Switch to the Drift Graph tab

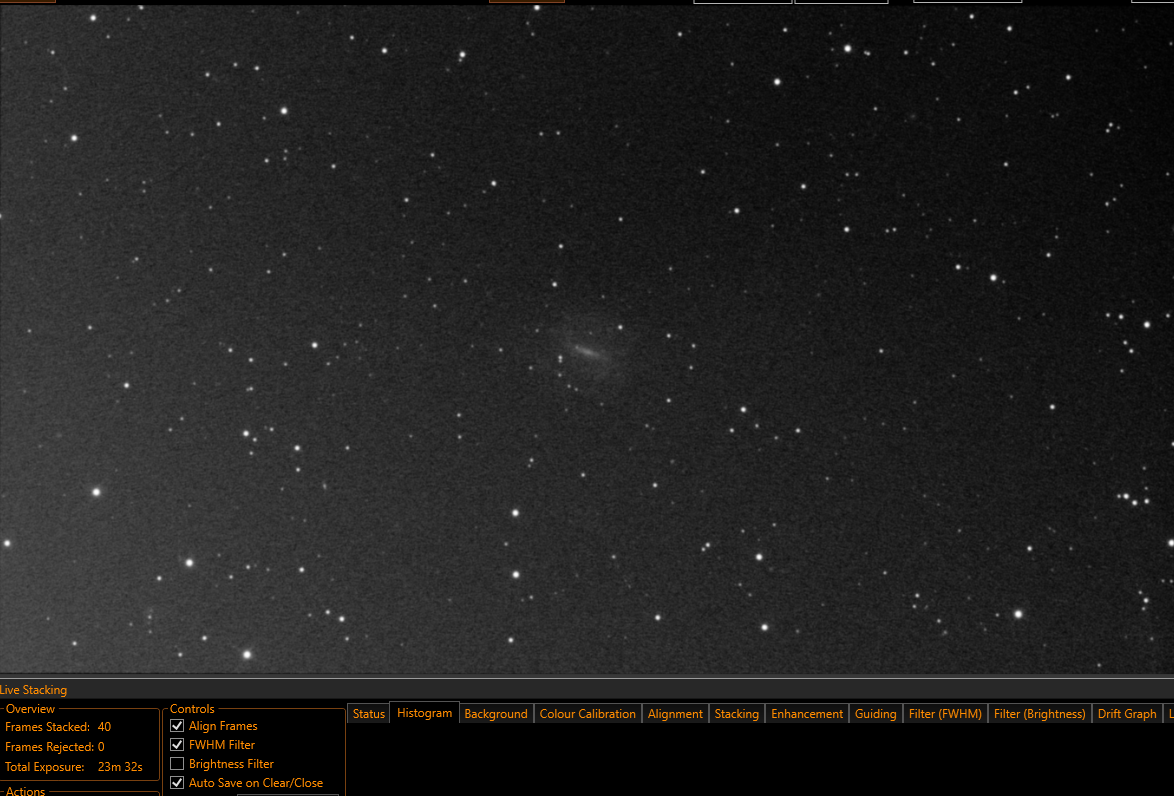(x=1127, y=714)
